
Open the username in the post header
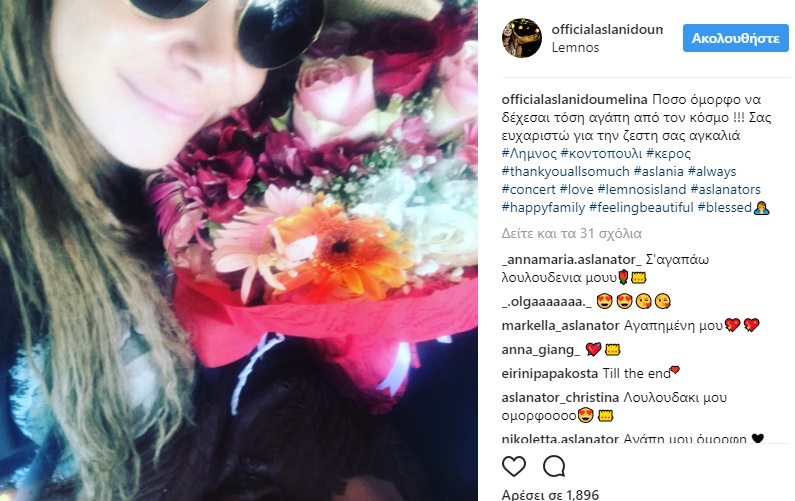607,29
